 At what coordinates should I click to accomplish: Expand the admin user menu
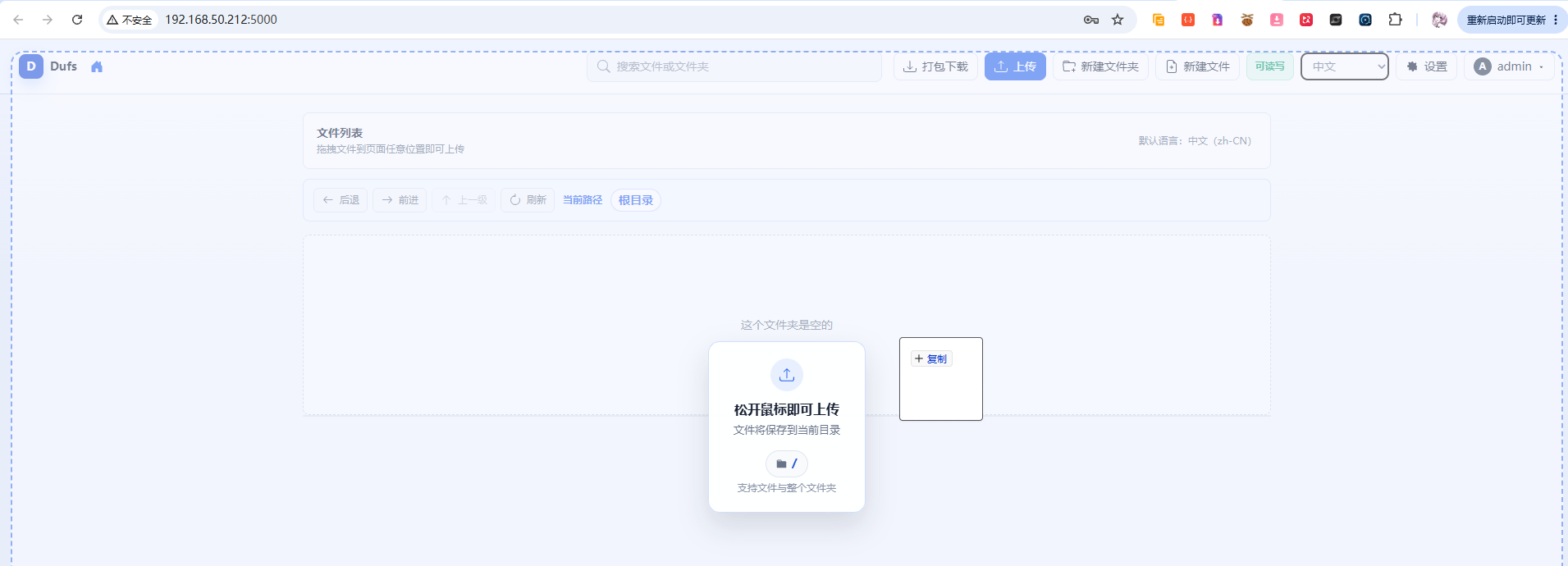(1509, 66)
